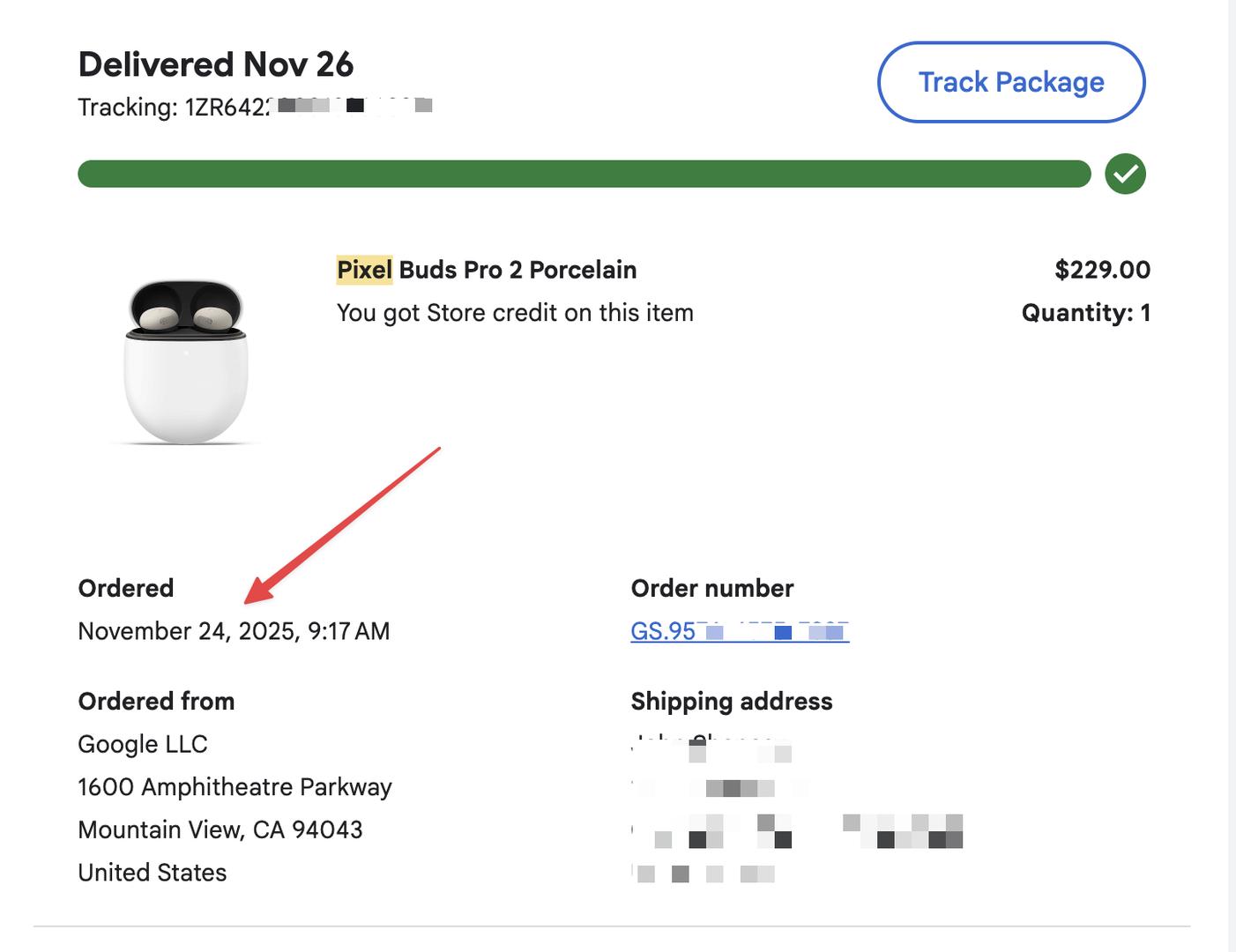This screenshot has width=1236, height=952.
Task: Click the Pixel Buds product image
Action: click(x=186, y=361)
